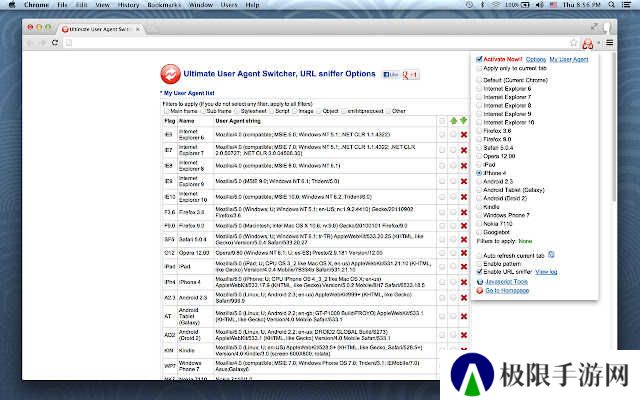Open the Apple menu
The width and height of the screenshot is (640, 400).
[x=12, y=5]
